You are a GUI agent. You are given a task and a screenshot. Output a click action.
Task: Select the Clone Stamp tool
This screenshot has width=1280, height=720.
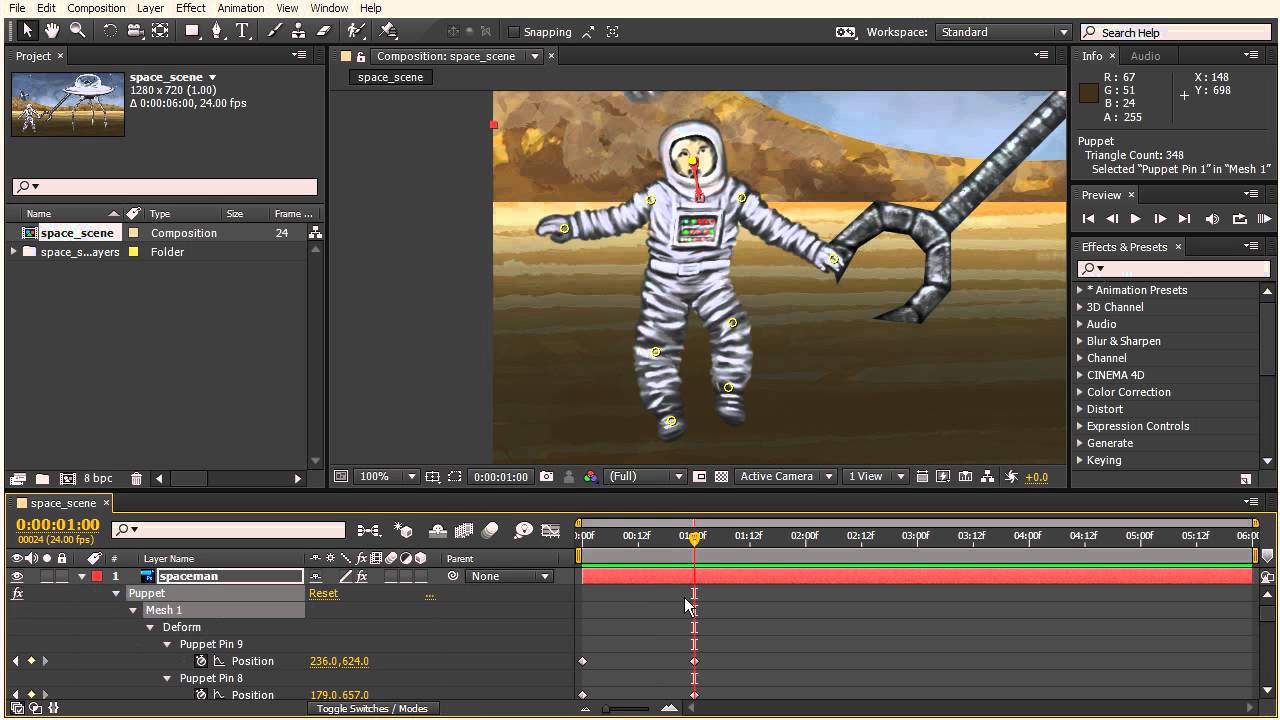coord(299,31)
